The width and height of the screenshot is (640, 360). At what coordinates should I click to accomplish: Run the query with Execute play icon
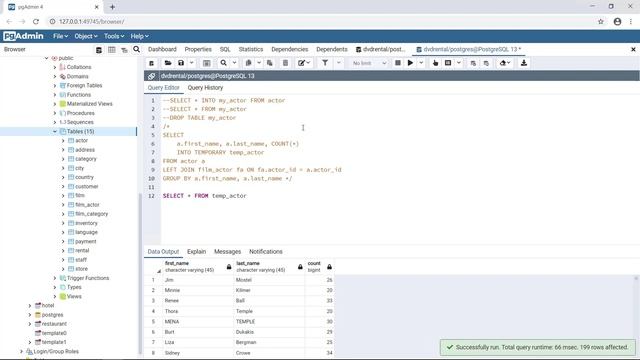coord(410,63)
